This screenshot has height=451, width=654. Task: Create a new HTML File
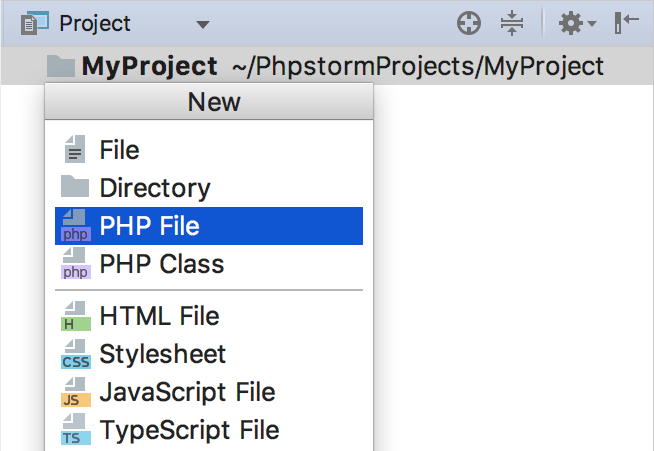[x=209, y=316]
